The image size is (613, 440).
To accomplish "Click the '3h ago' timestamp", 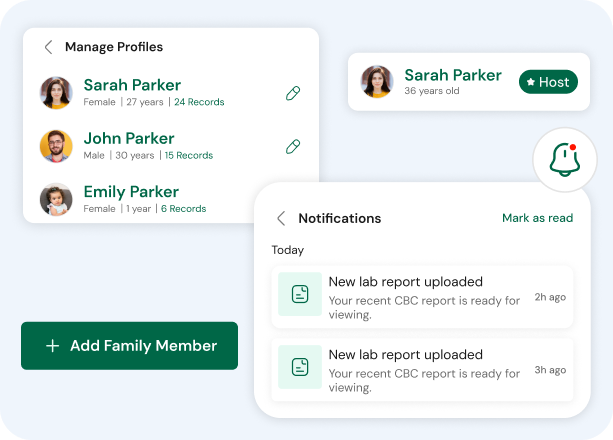I will click(550, 370).
